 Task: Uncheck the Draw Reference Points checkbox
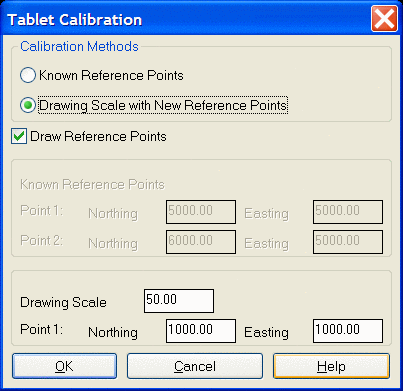(19, 136)
